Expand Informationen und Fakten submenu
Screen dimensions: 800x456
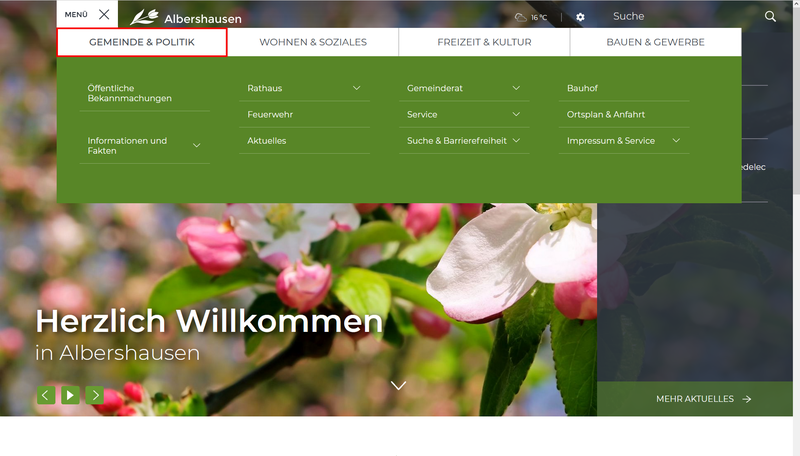[197, 146]
